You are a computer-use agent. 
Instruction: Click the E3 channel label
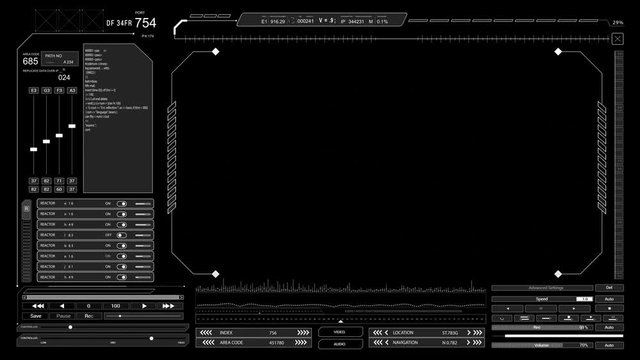click(33, 90)
